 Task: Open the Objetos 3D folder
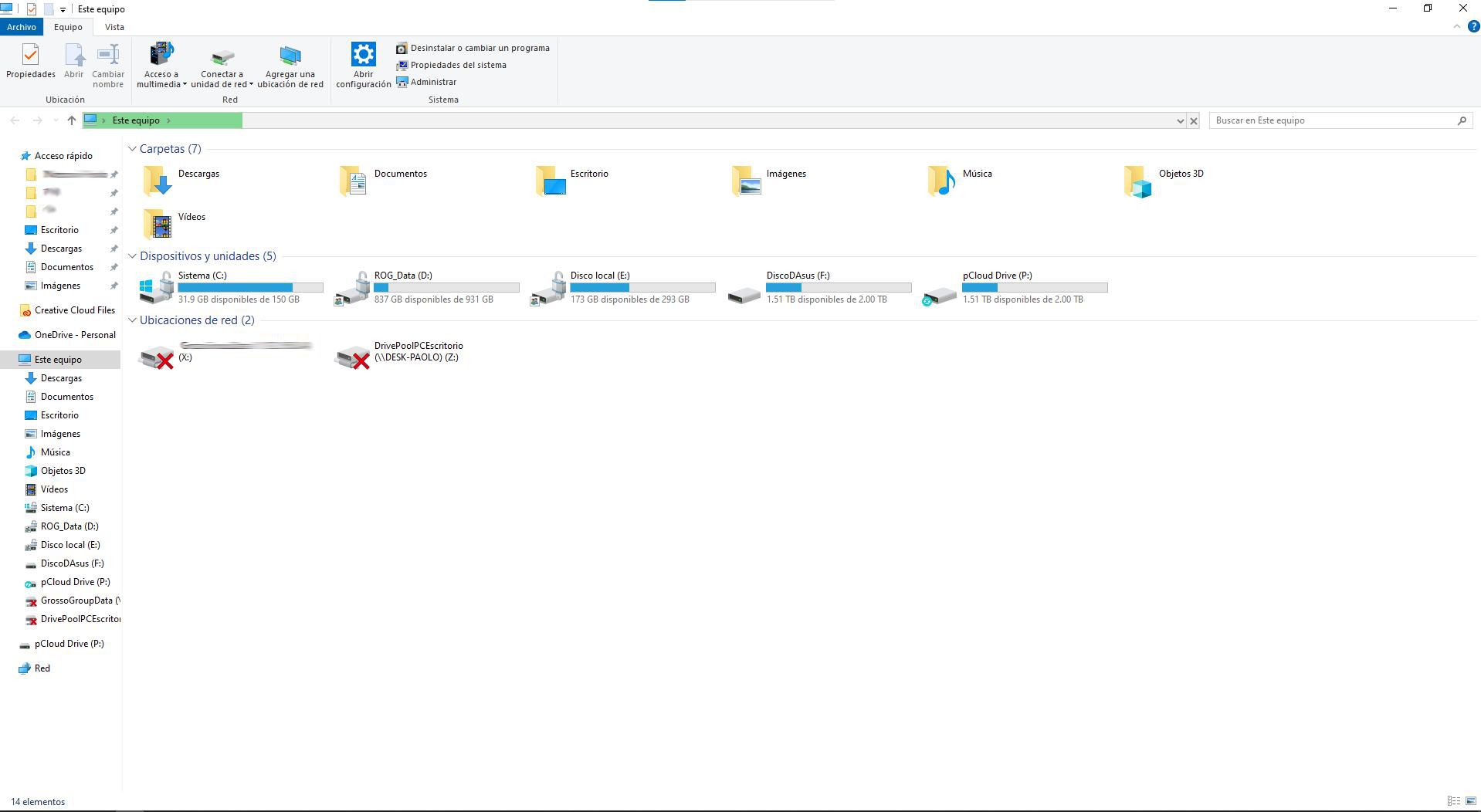[1137, 181]
